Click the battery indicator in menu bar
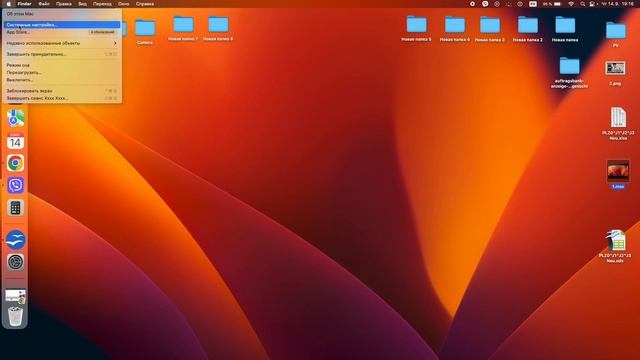640x360 pixels. click(552, 4)
